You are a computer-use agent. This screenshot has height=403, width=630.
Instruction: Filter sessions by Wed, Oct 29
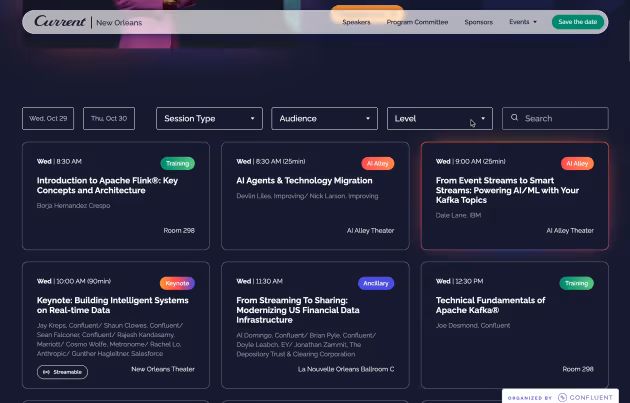[x=48, y=119]
